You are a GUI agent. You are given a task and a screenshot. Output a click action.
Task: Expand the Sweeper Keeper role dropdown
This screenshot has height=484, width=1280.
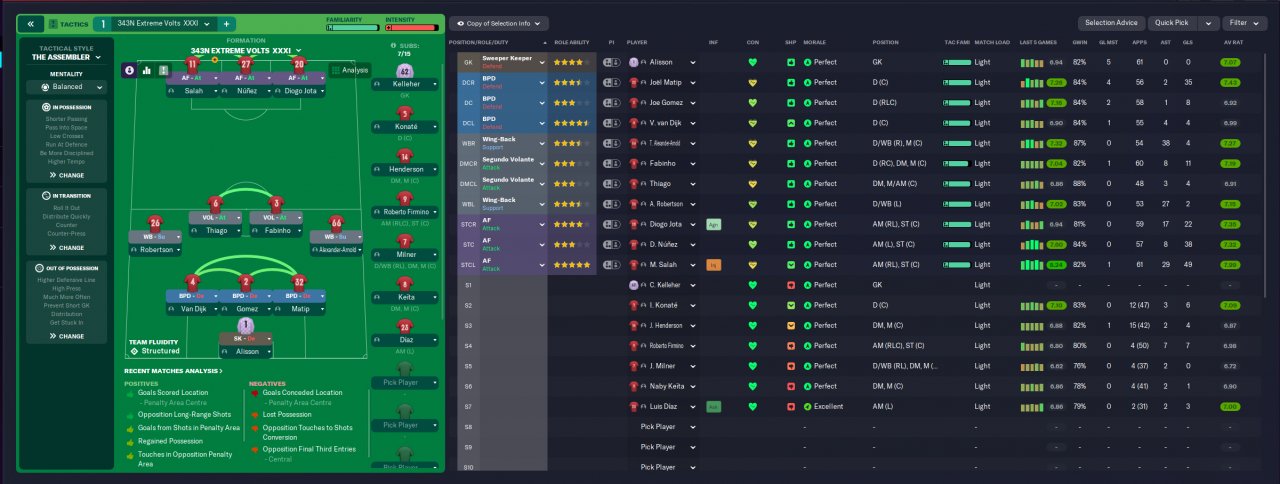click(x=543, y=62)
